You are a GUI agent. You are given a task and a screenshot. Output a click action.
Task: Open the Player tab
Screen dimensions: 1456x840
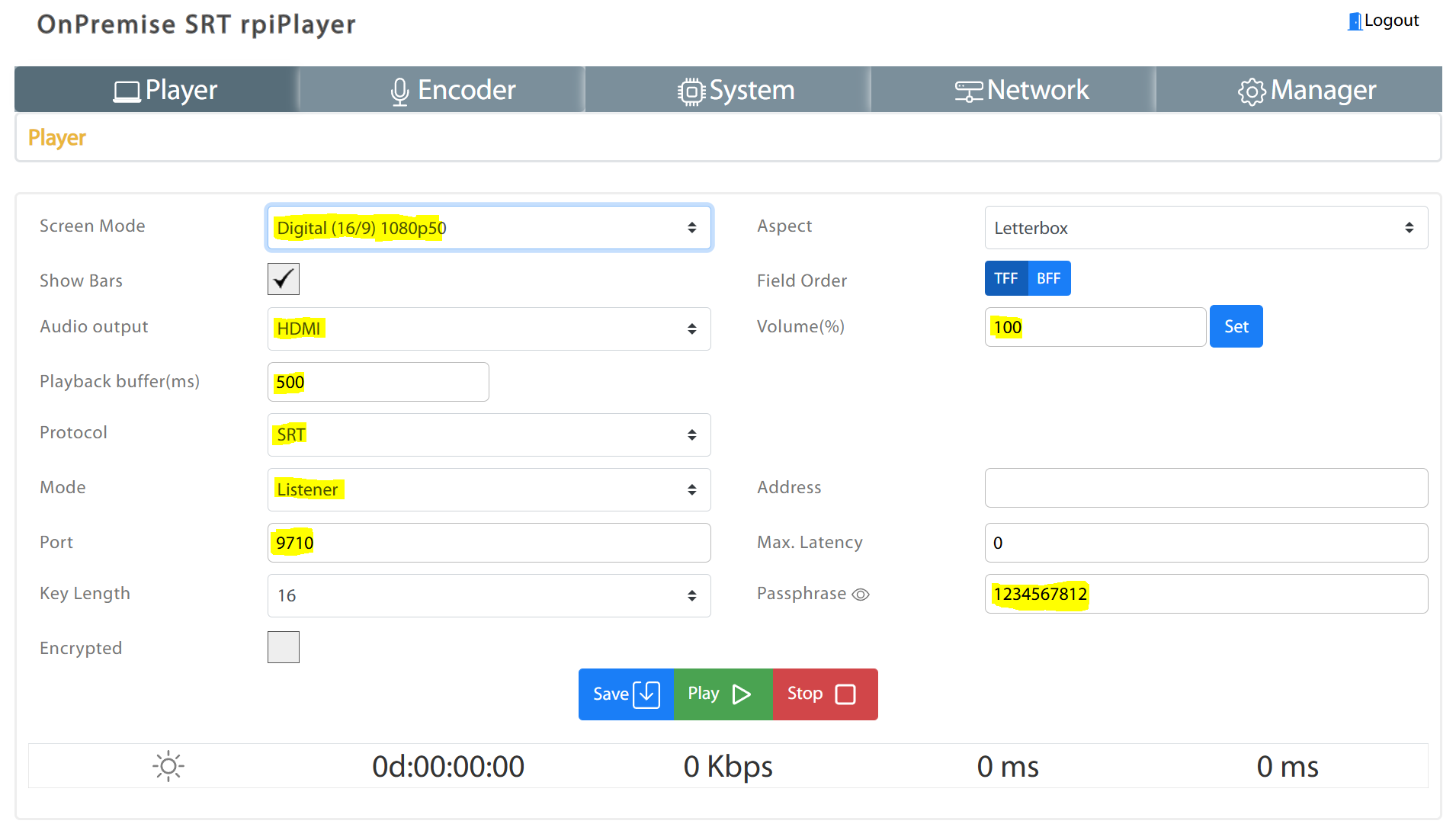pos(156,90)
